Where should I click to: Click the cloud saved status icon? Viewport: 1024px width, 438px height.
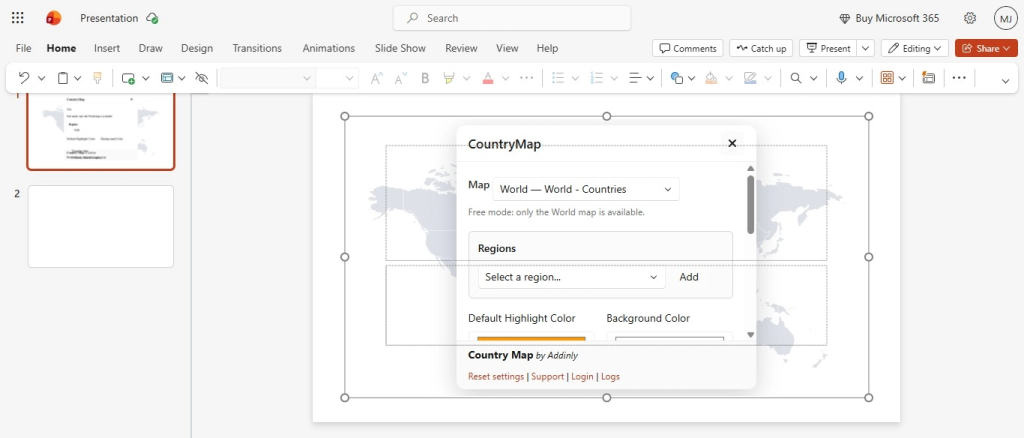click(x=152, y=18)
